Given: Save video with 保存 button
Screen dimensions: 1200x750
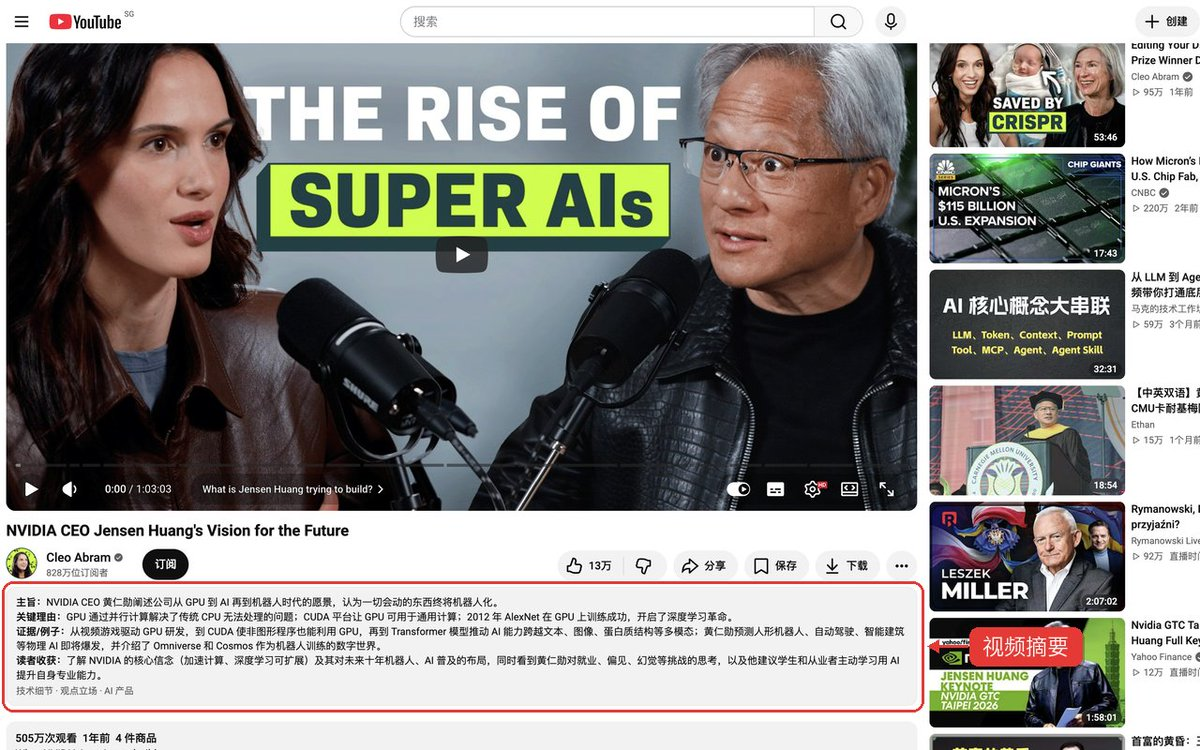Looking at the screenshot, I should point(776,566).
